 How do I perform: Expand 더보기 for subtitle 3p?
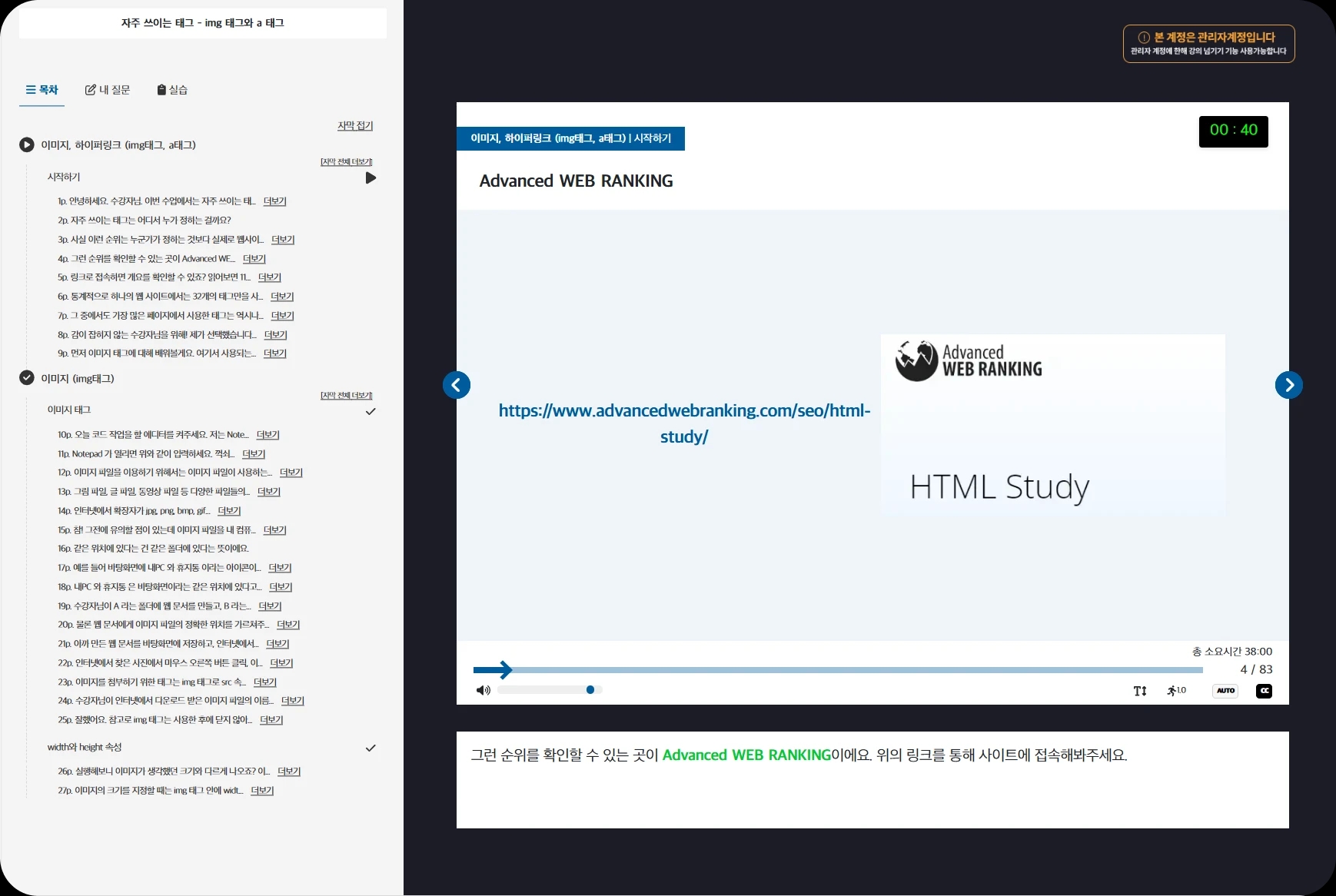pyautogui.click(x=283, y=240)
